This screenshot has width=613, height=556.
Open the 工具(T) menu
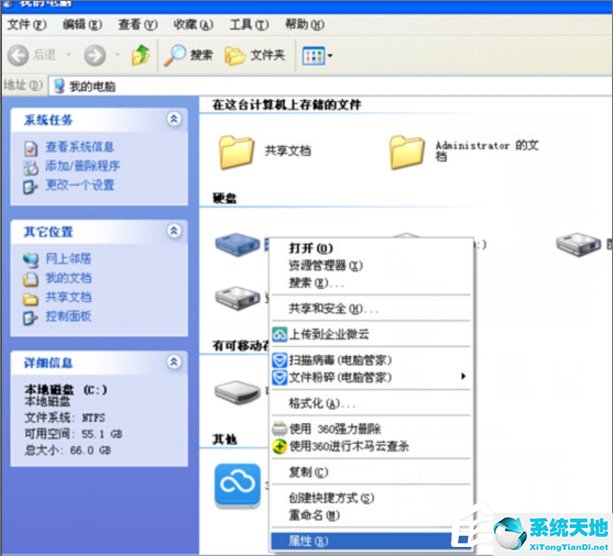click(x=249, y=25)
